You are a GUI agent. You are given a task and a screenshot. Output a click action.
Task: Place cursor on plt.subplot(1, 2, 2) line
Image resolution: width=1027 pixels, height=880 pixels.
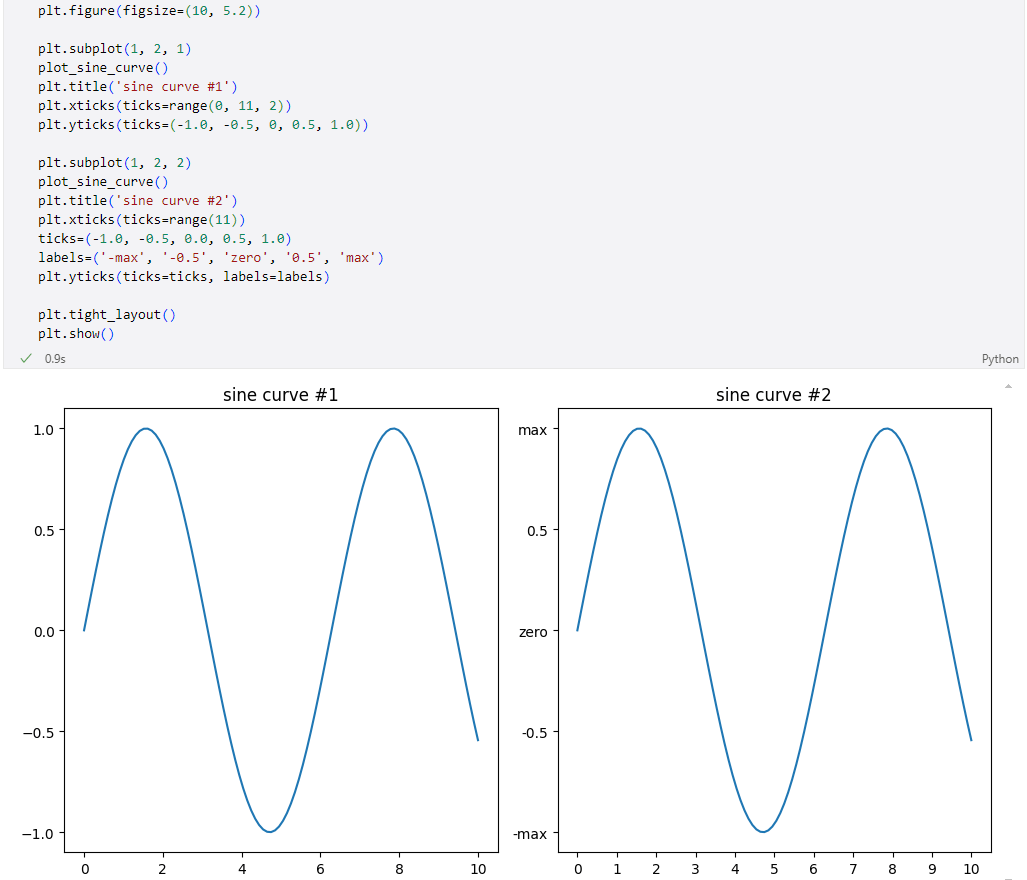pyautogui.click(x=115, y=162)
